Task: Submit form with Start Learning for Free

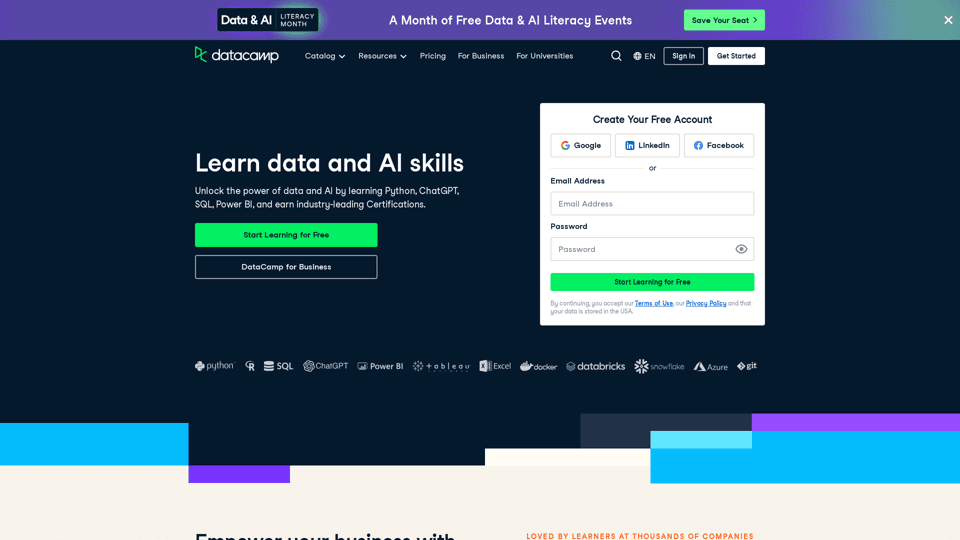Action: click(x=652, y=282)
